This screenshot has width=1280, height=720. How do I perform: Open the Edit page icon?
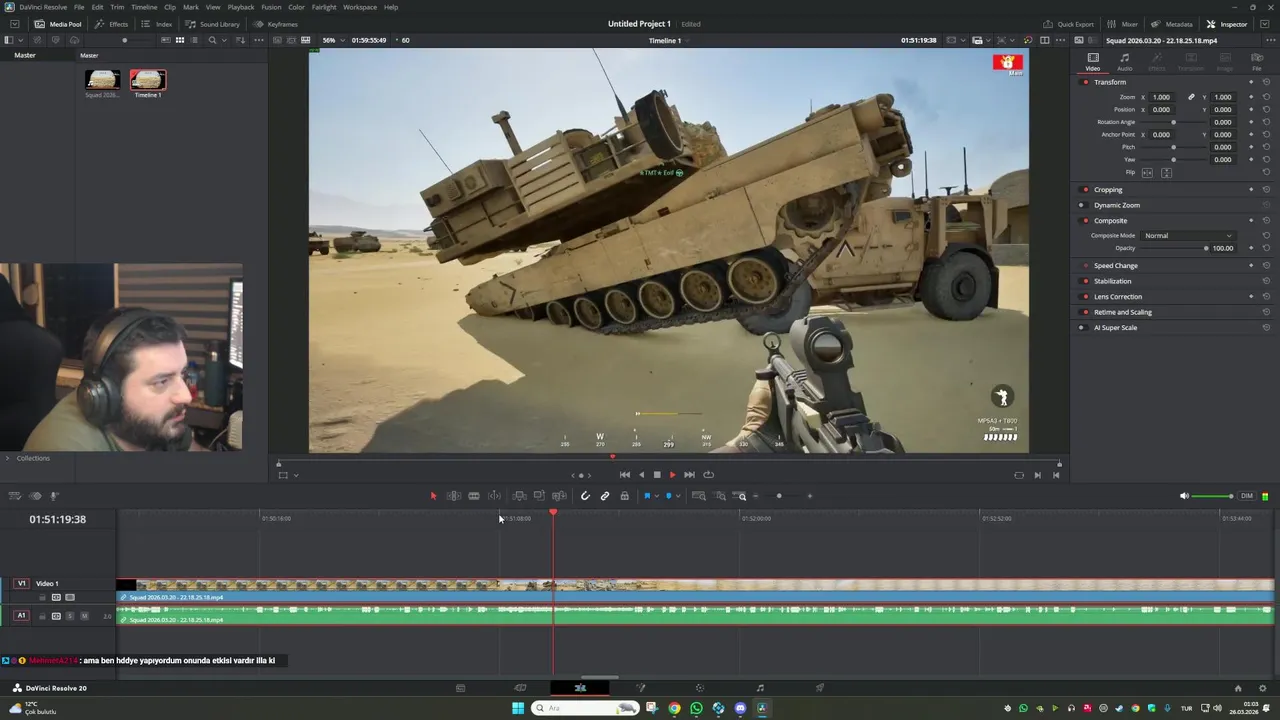pyautogui.click(x=580, y=688)
